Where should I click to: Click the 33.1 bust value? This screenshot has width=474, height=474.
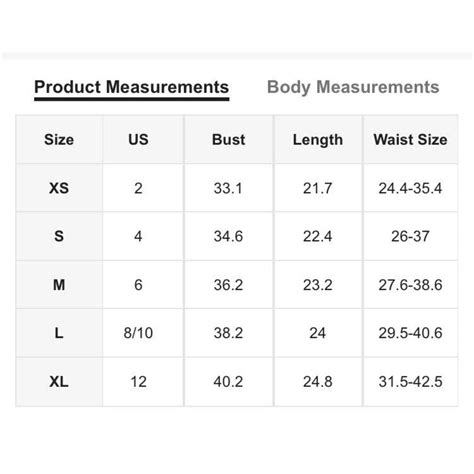point(228,188)
